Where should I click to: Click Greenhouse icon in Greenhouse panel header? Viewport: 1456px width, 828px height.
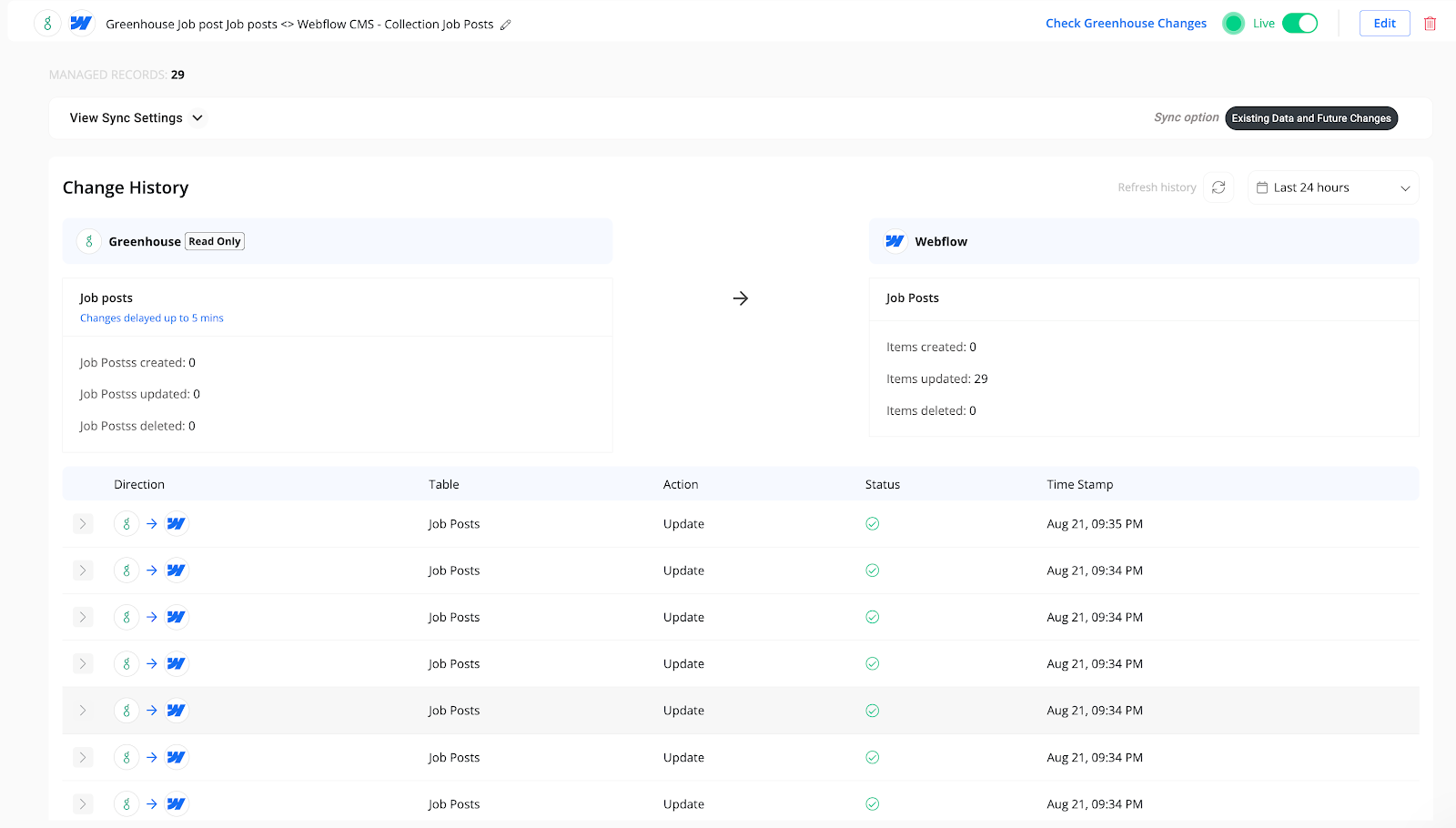[x=88, y=241]
